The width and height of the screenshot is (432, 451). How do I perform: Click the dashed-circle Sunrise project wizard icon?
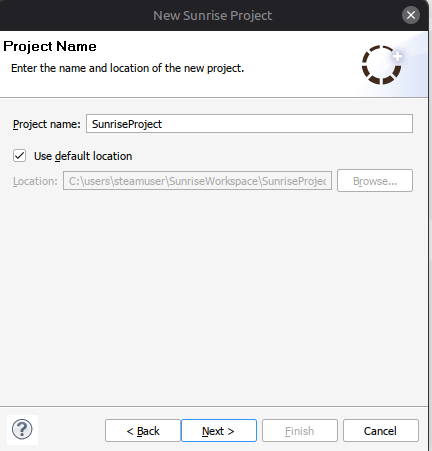[381, 65]
